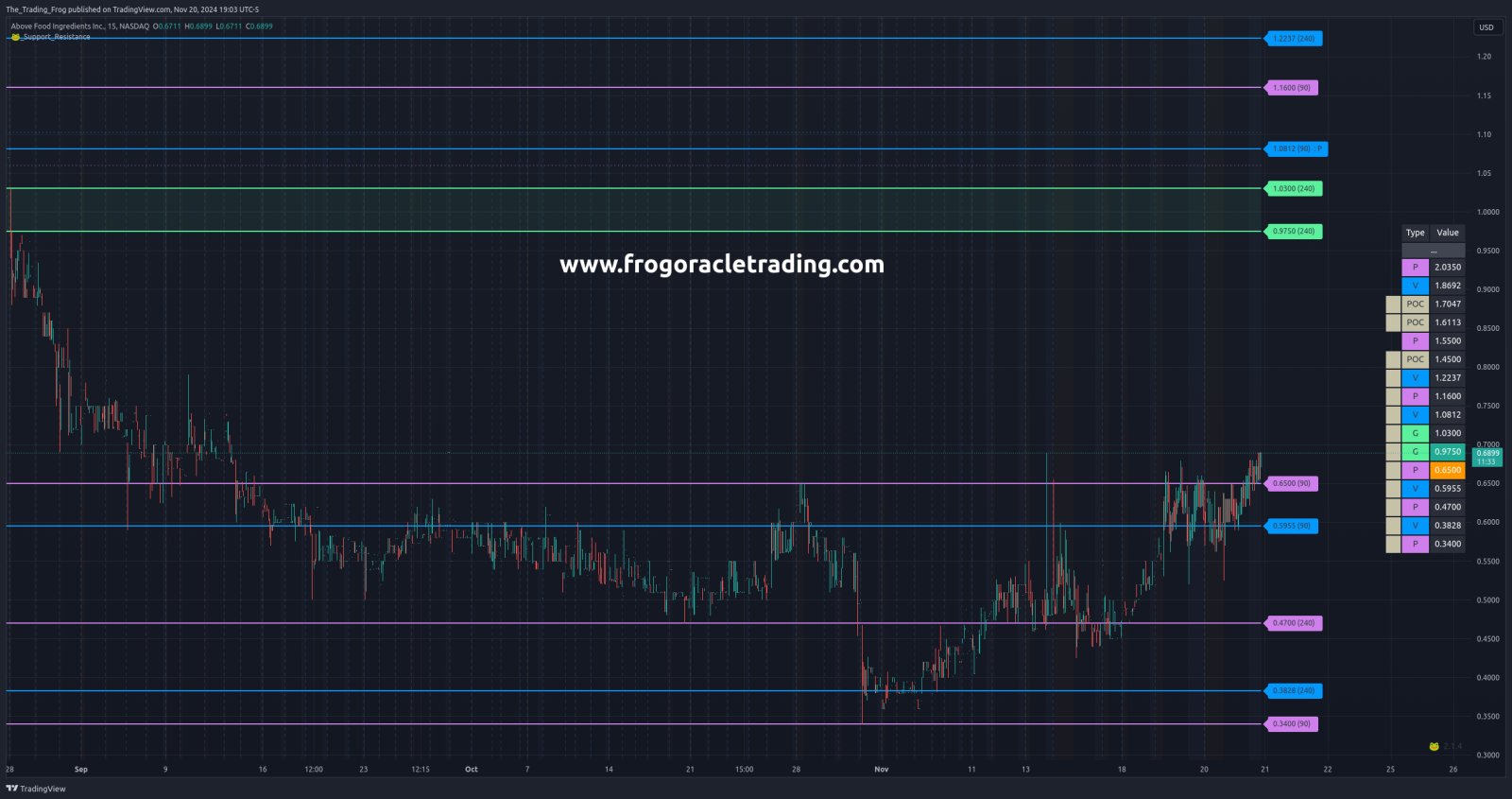Click the table value 1.4500

pyautogui.click(x=1448, y=359)
